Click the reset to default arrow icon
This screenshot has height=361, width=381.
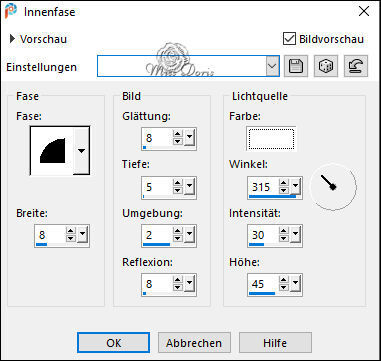356,66
